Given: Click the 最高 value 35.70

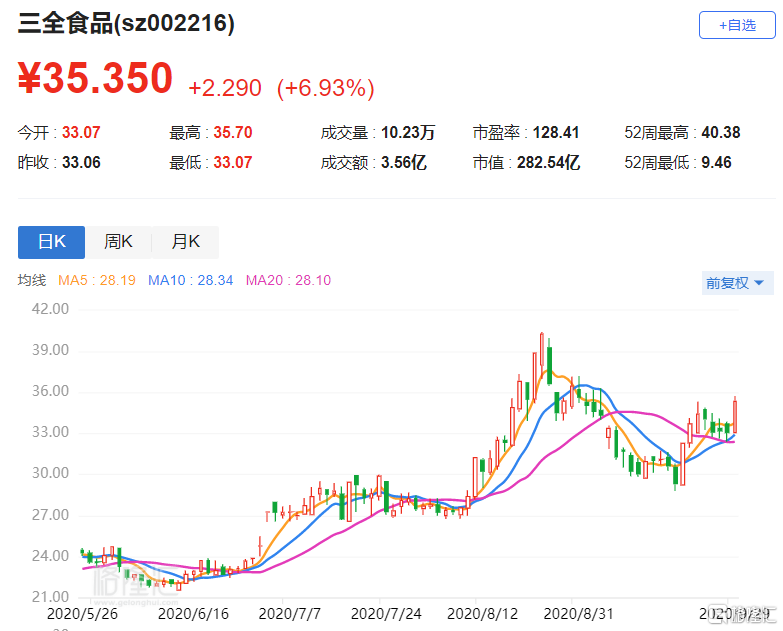Looking at the screenshot, I should pyautogui.click(x=233, y=132).
